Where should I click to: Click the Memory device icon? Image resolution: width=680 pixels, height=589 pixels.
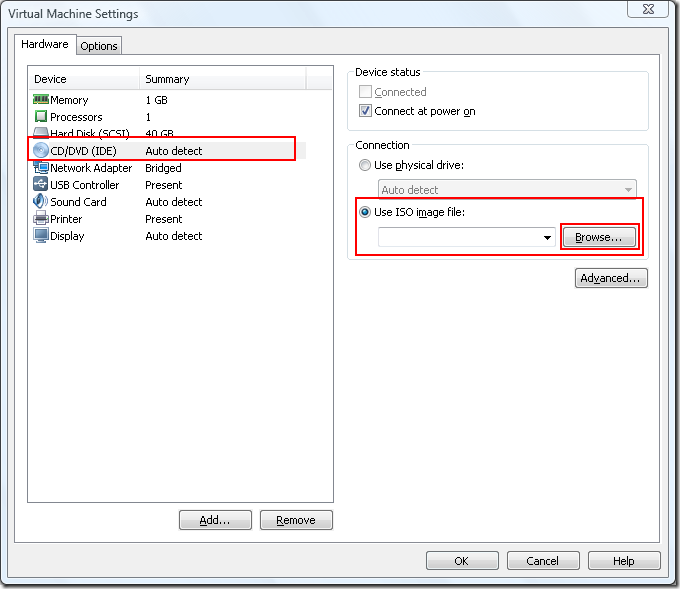pos(41,100)
